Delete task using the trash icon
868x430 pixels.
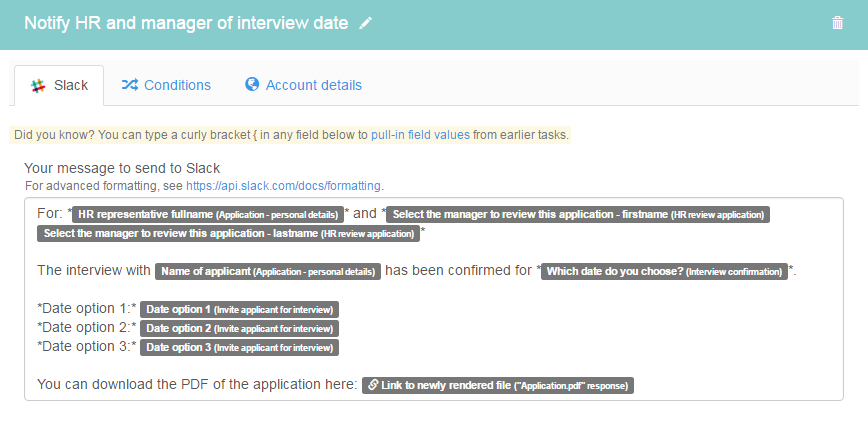[837, 23]
